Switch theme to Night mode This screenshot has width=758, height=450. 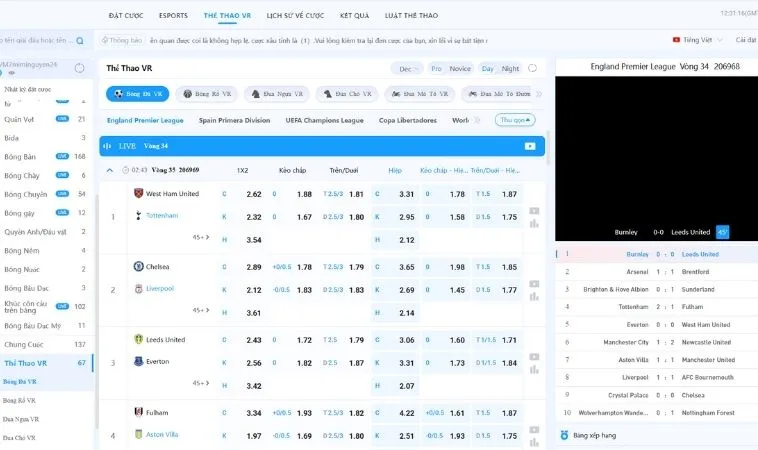click(510, 69)
